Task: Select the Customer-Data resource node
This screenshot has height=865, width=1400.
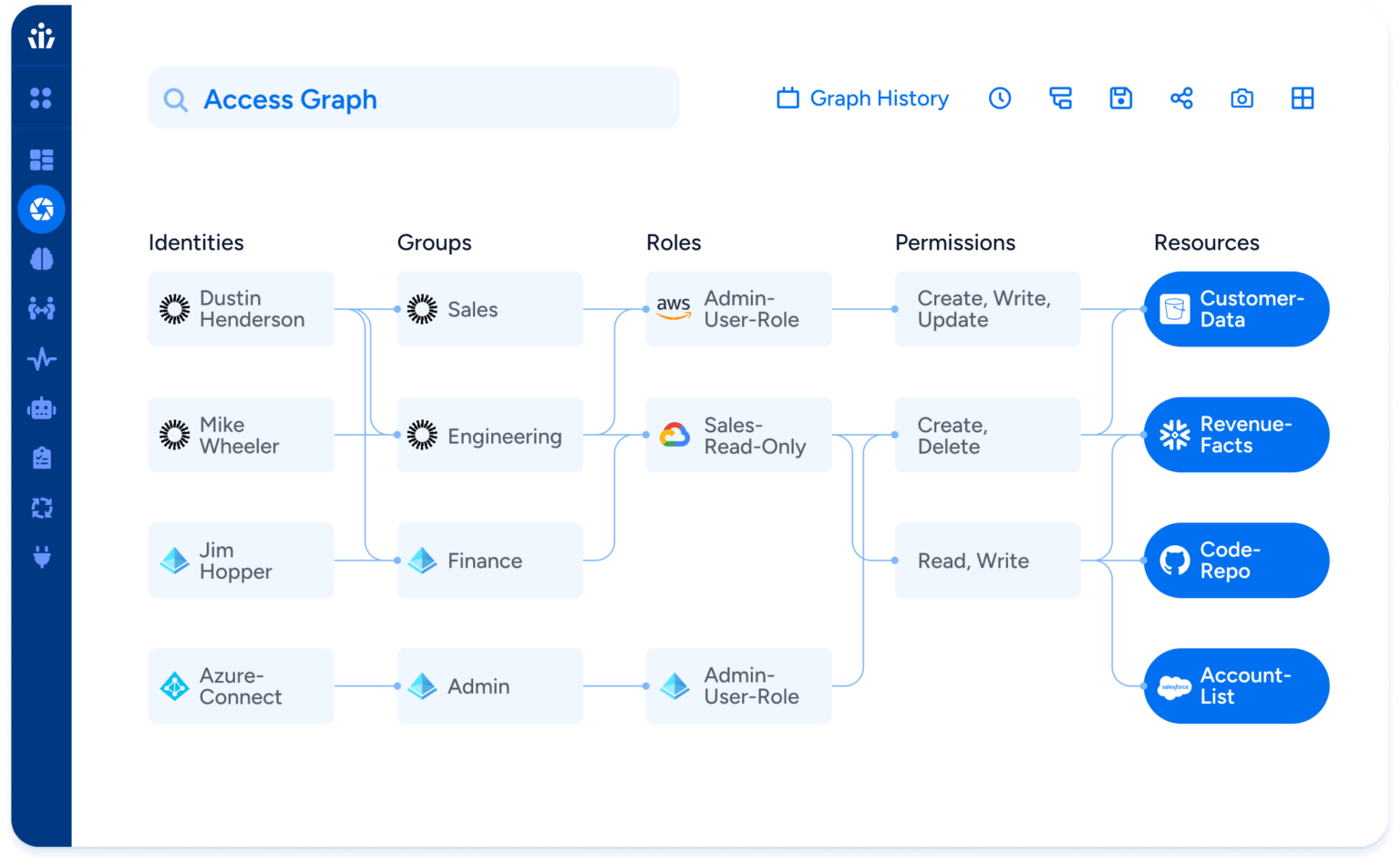Action: 1236,309
